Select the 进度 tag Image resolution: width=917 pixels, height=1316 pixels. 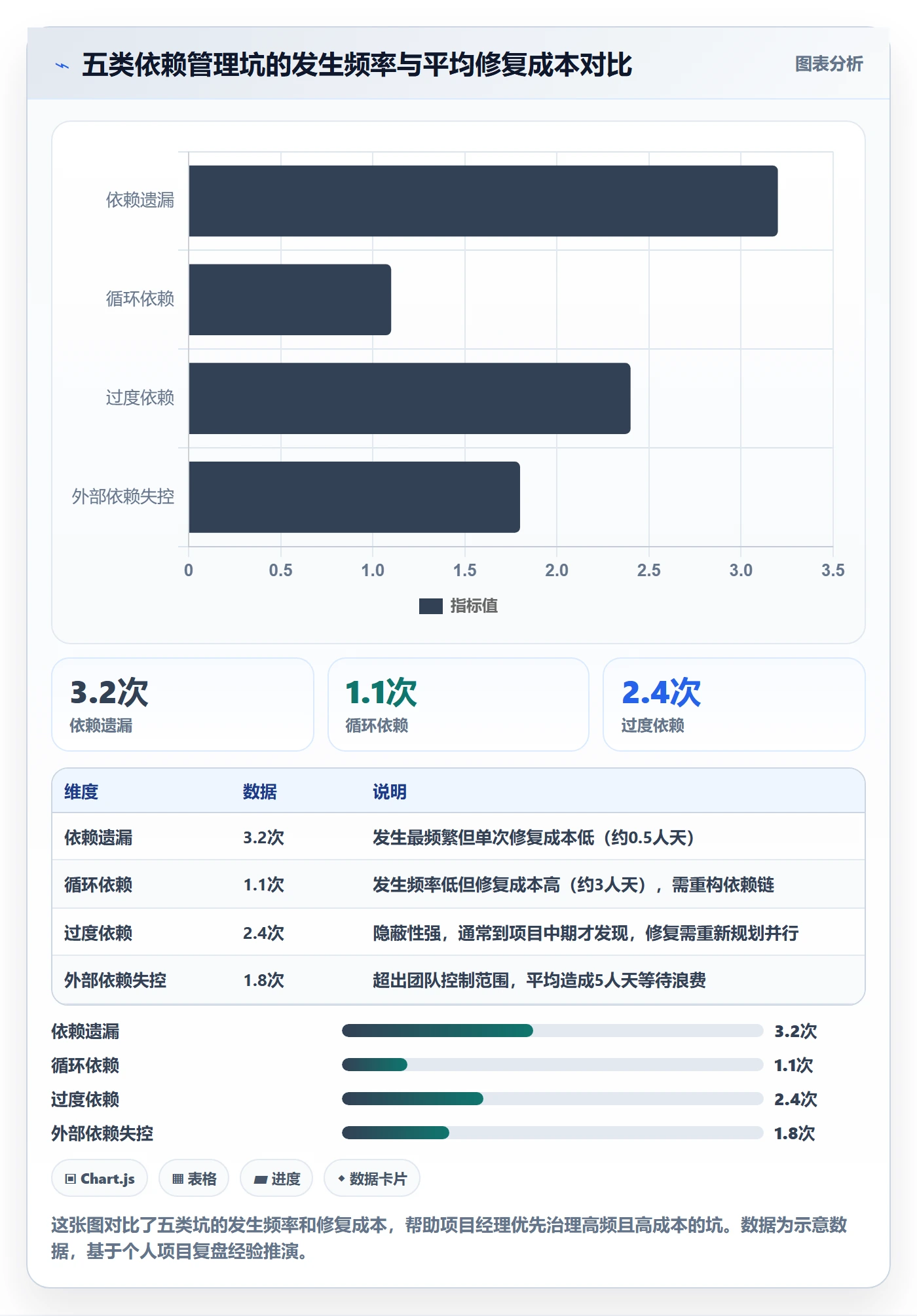[x=276, y=1179]
